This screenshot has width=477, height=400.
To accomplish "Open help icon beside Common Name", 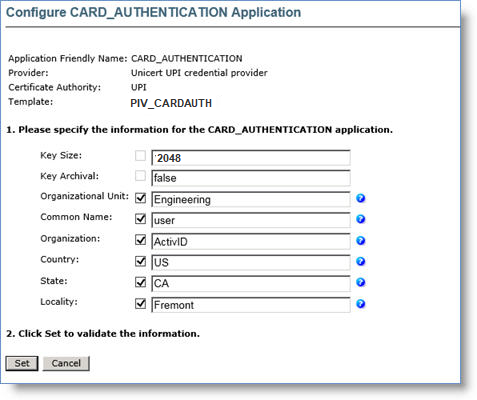I will (x=360, y=219).
